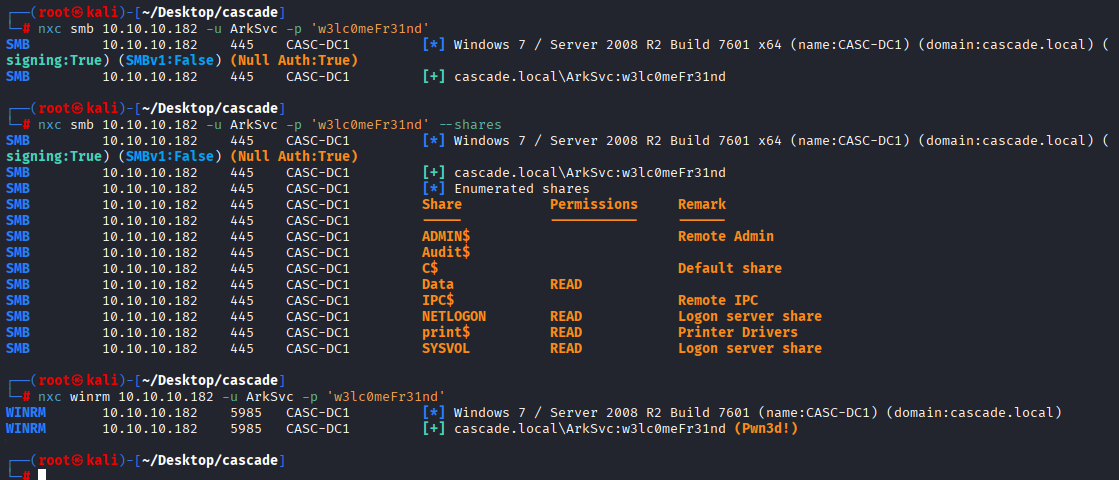Click the Remote Admin remark text
The width and height of the screenshot is (1119, 480).
point(726,236)
